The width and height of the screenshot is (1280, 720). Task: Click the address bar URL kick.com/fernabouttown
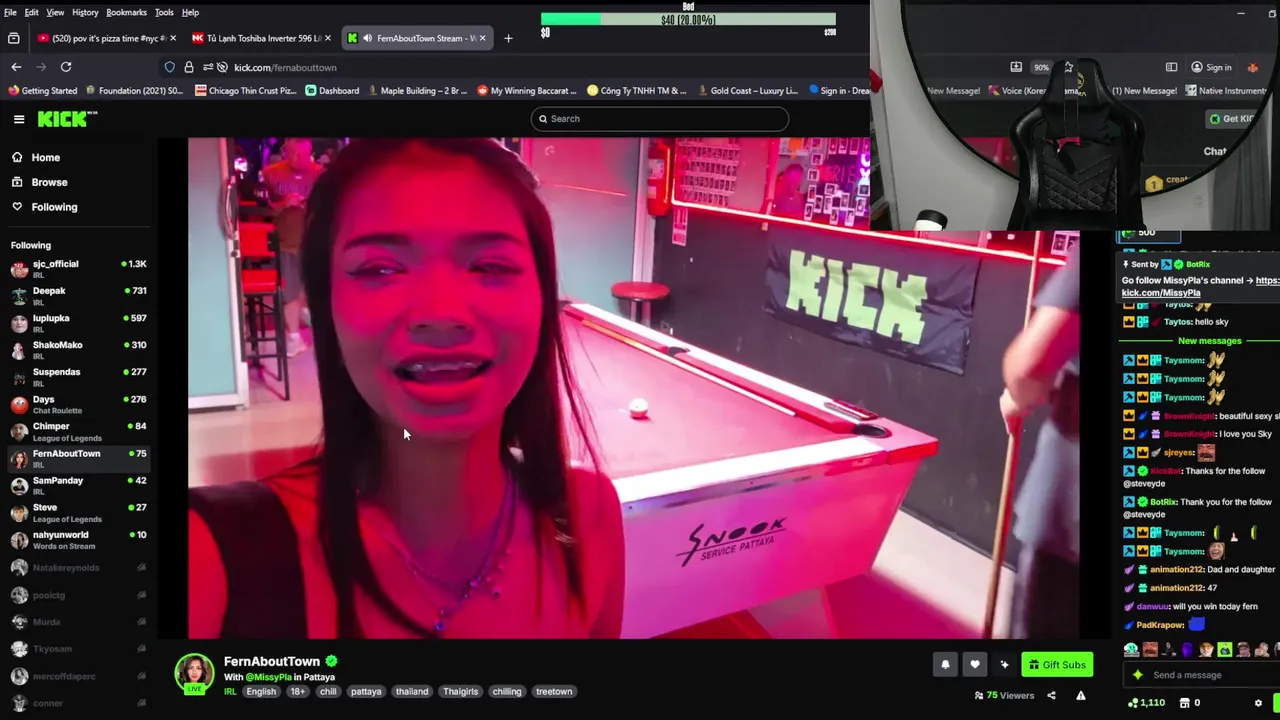point(285,68)
